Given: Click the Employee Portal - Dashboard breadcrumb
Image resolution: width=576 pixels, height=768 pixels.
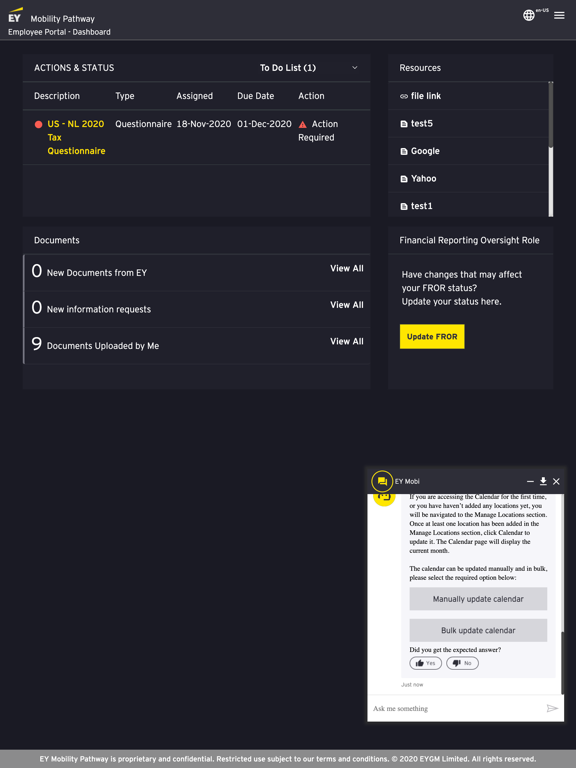Looking at the screenshot, I should pyautogui.click(x=59, y=32).
